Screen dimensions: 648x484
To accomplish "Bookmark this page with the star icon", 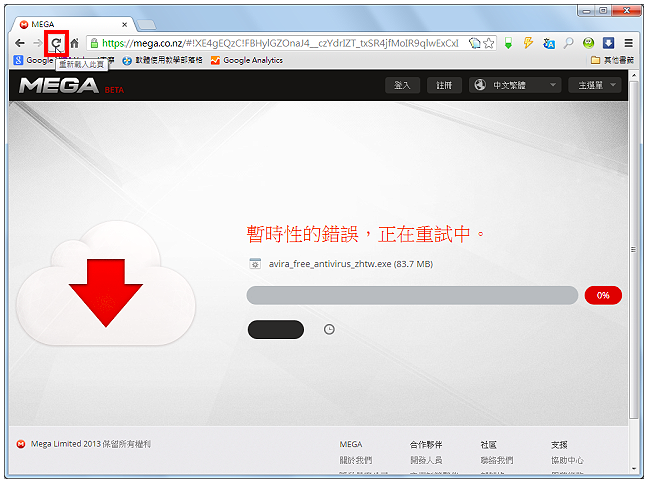I will (489, 43).
